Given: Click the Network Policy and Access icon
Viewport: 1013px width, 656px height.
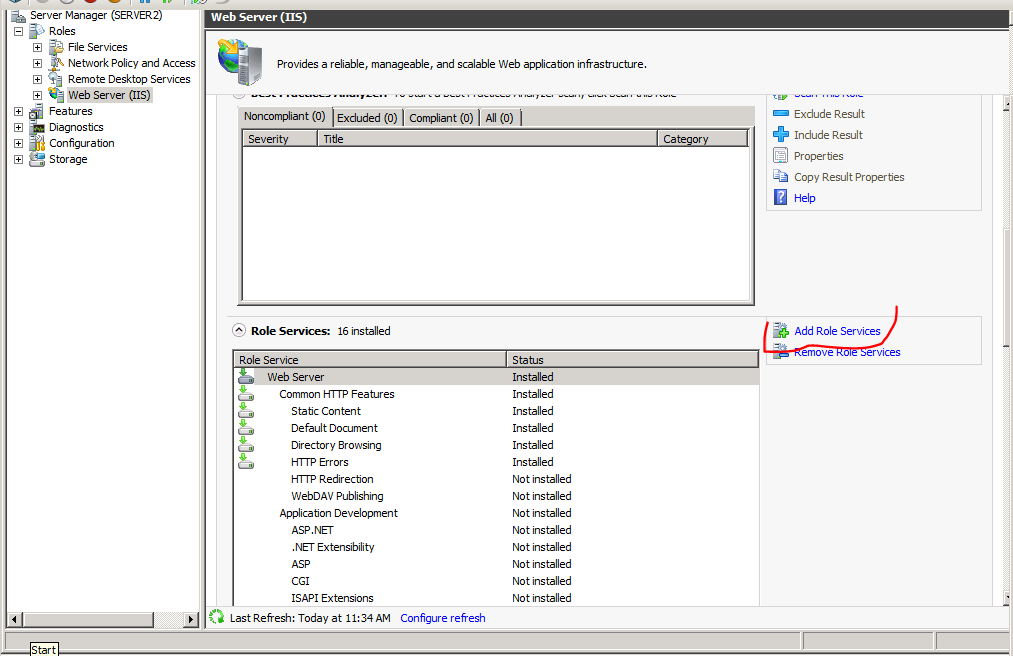Looking at the screenshot, I should (57, 63).
